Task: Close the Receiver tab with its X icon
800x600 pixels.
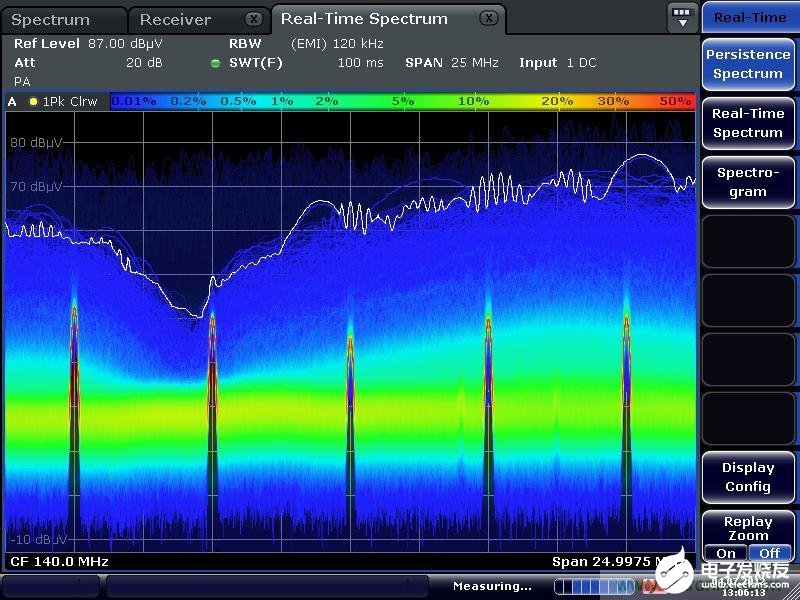Action: 254,19
